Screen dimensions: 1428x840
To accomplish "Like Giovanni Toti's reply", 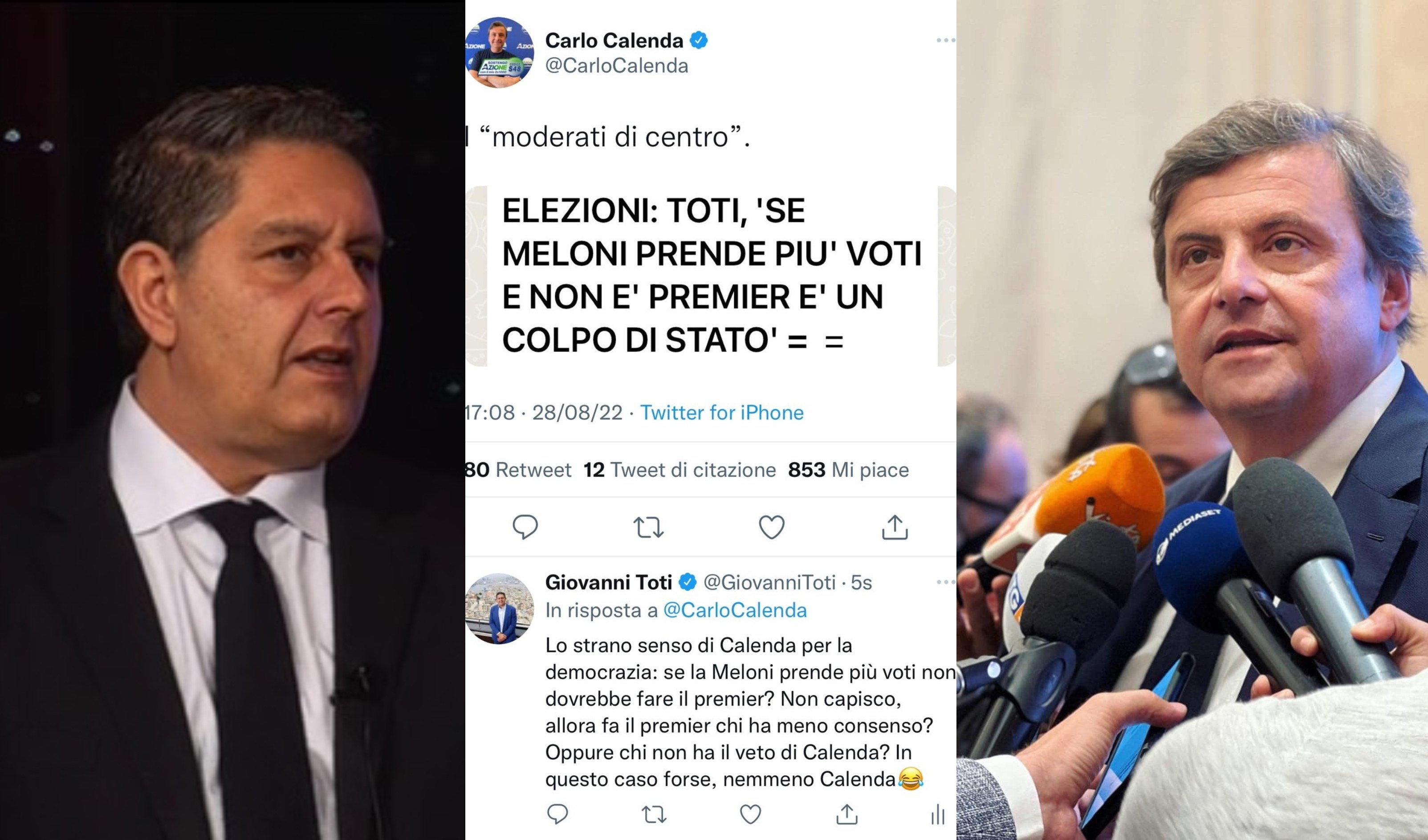I will tap(750, 814).
